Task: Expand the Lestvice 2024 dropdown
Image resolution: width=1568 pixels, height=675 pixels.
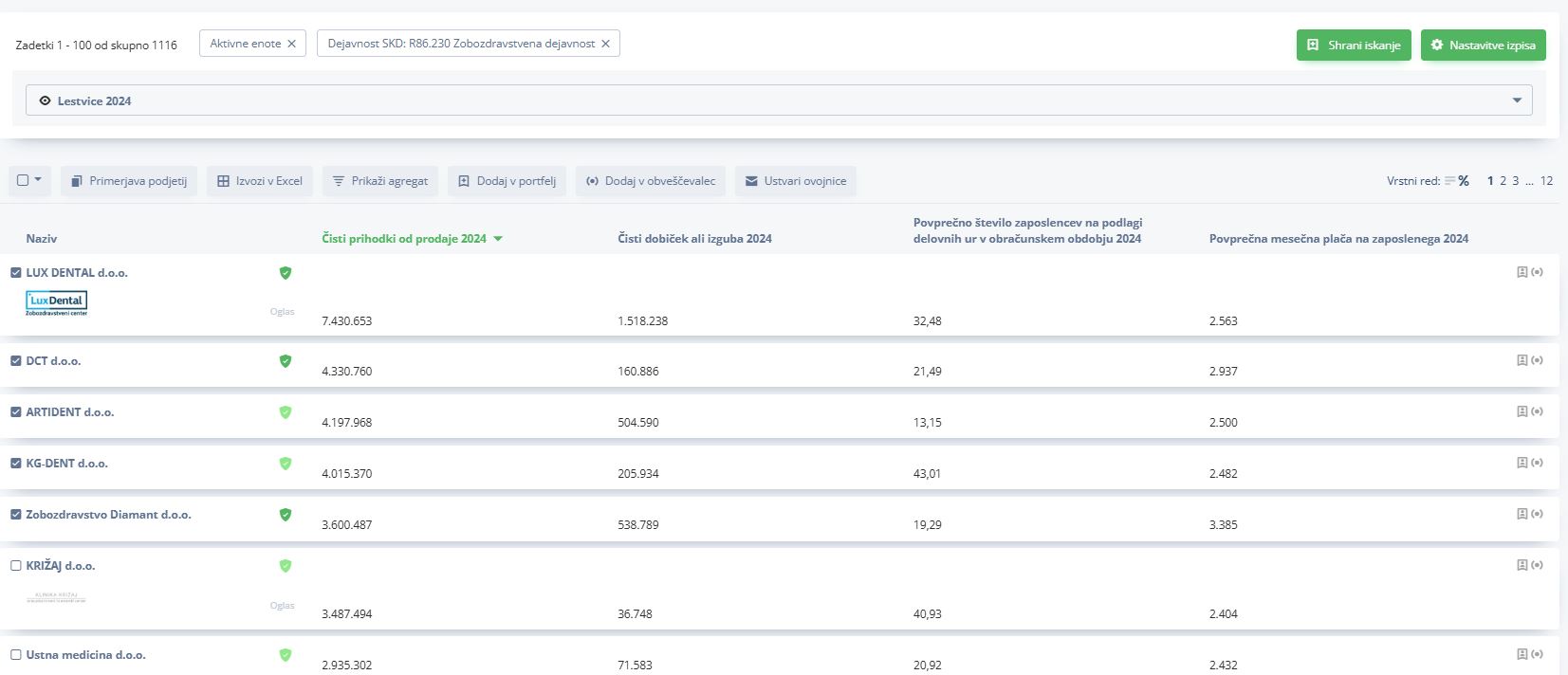Action: click(x=779, y=100)
